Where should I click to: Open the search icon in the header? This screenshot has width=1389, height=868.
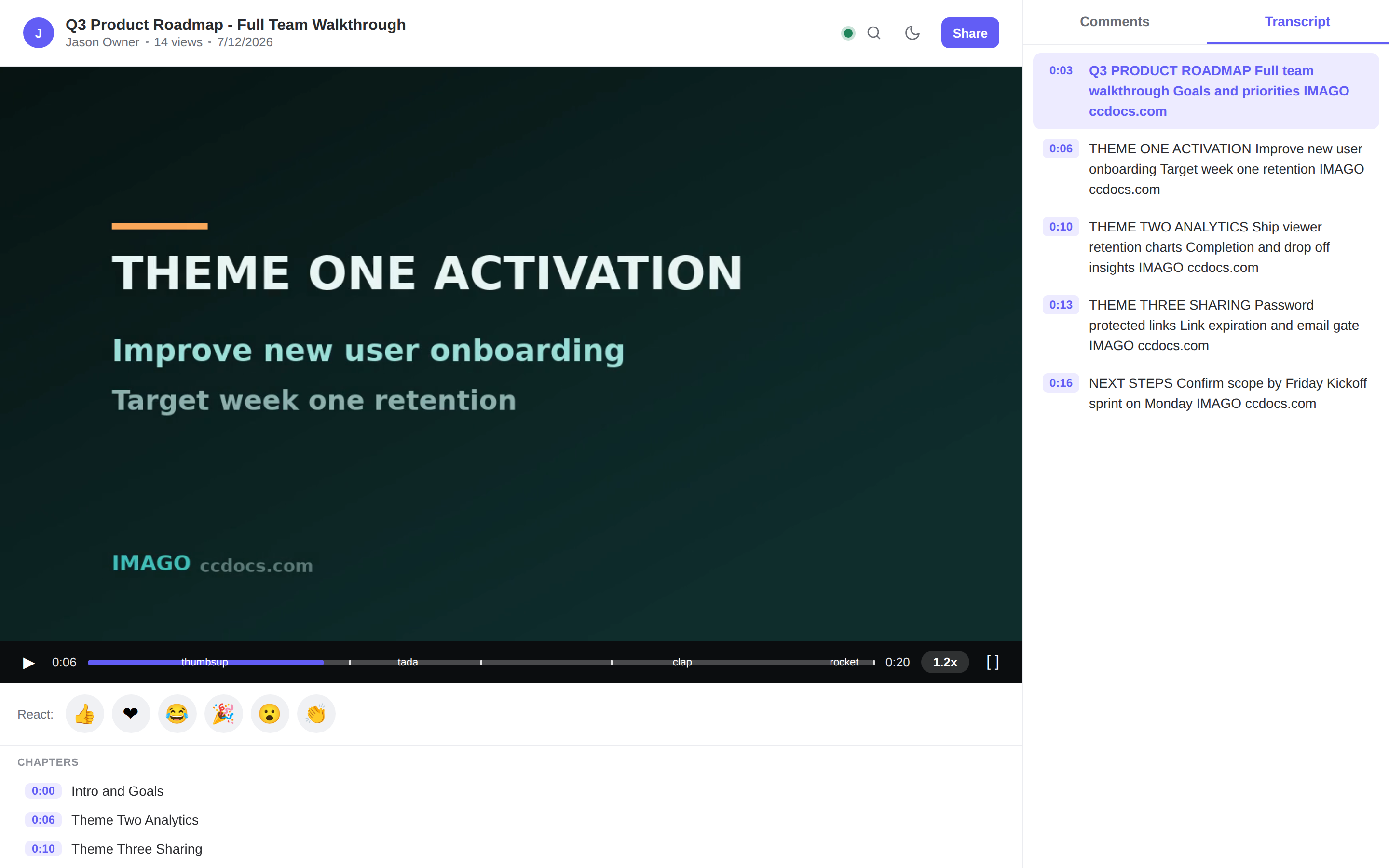(x=873, y=33)
